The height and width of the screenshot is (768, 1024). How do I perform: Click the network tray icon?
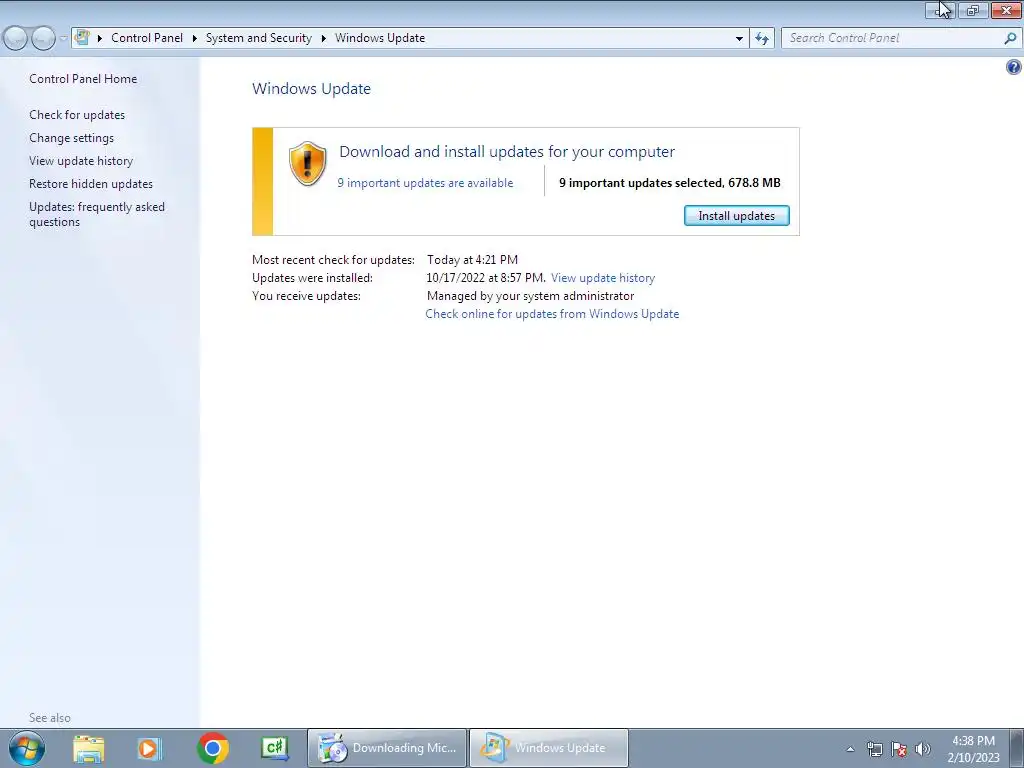(874, 749)
